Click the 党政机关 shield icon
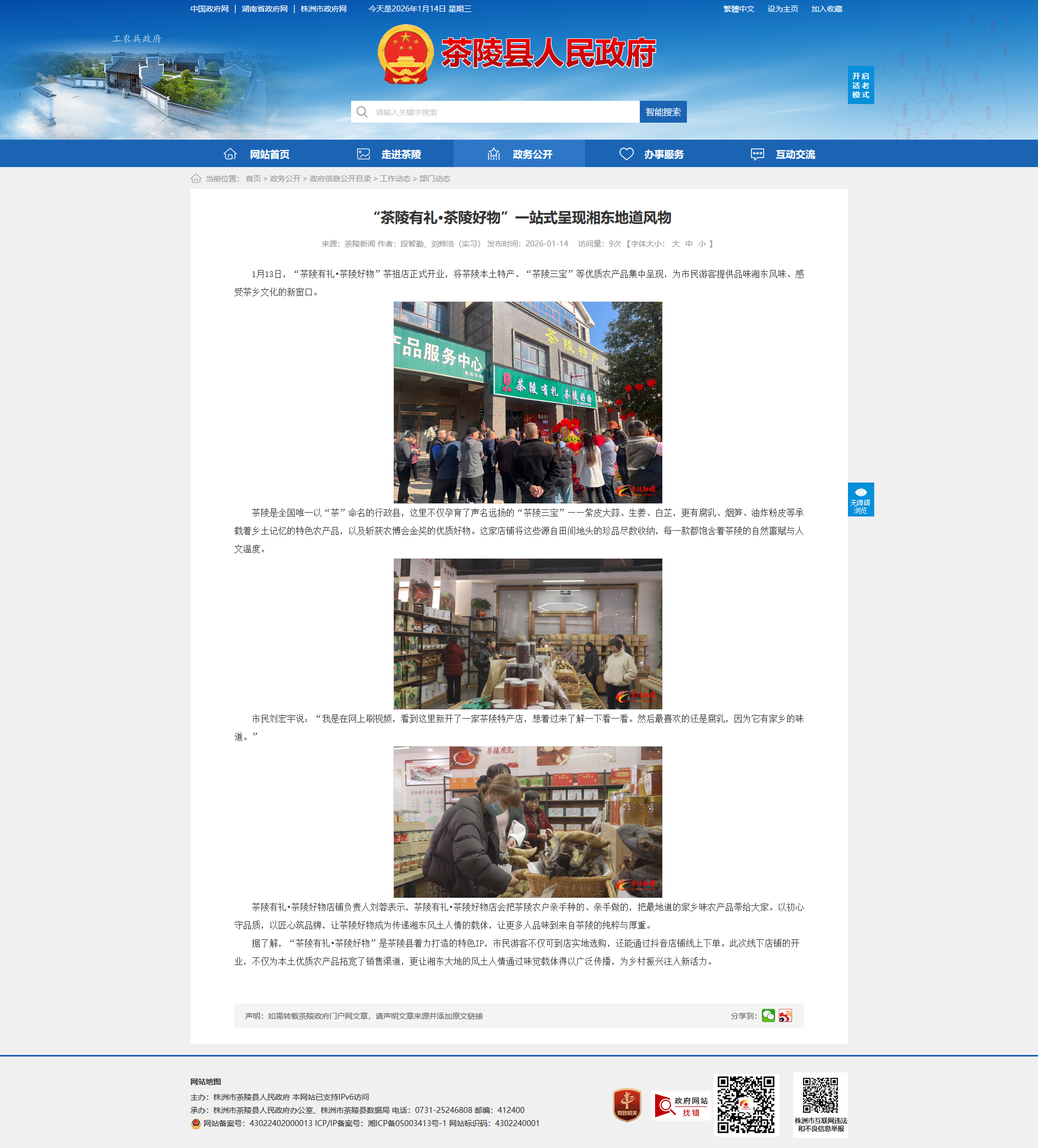Screen dimensions: 1038x1148 pyautogui.click(x=627, y=1105)
